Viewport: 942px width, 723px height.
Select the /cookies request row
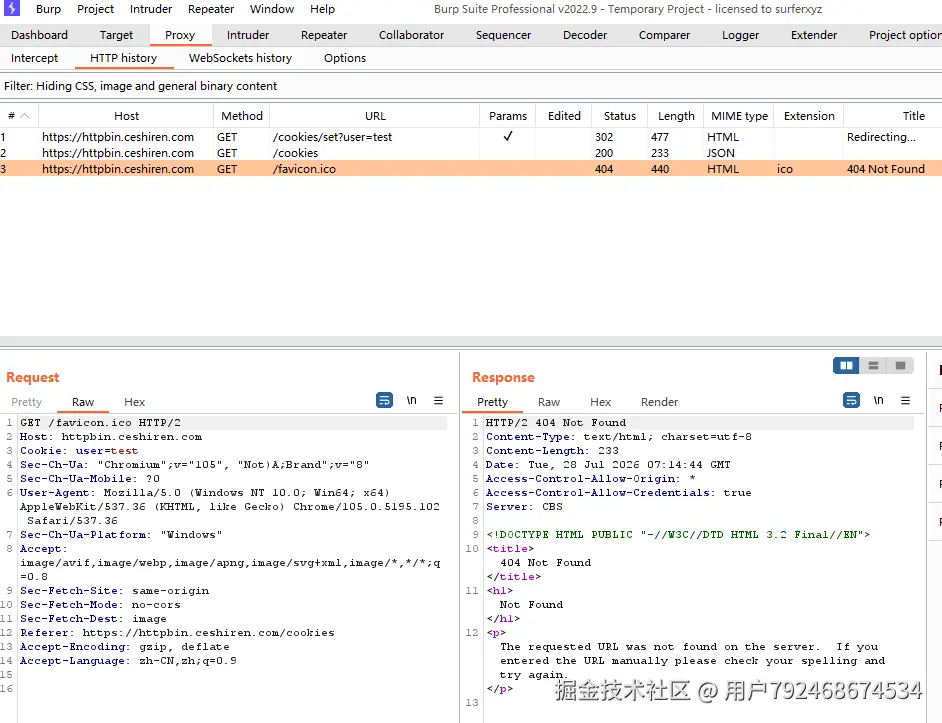[471, 153]
